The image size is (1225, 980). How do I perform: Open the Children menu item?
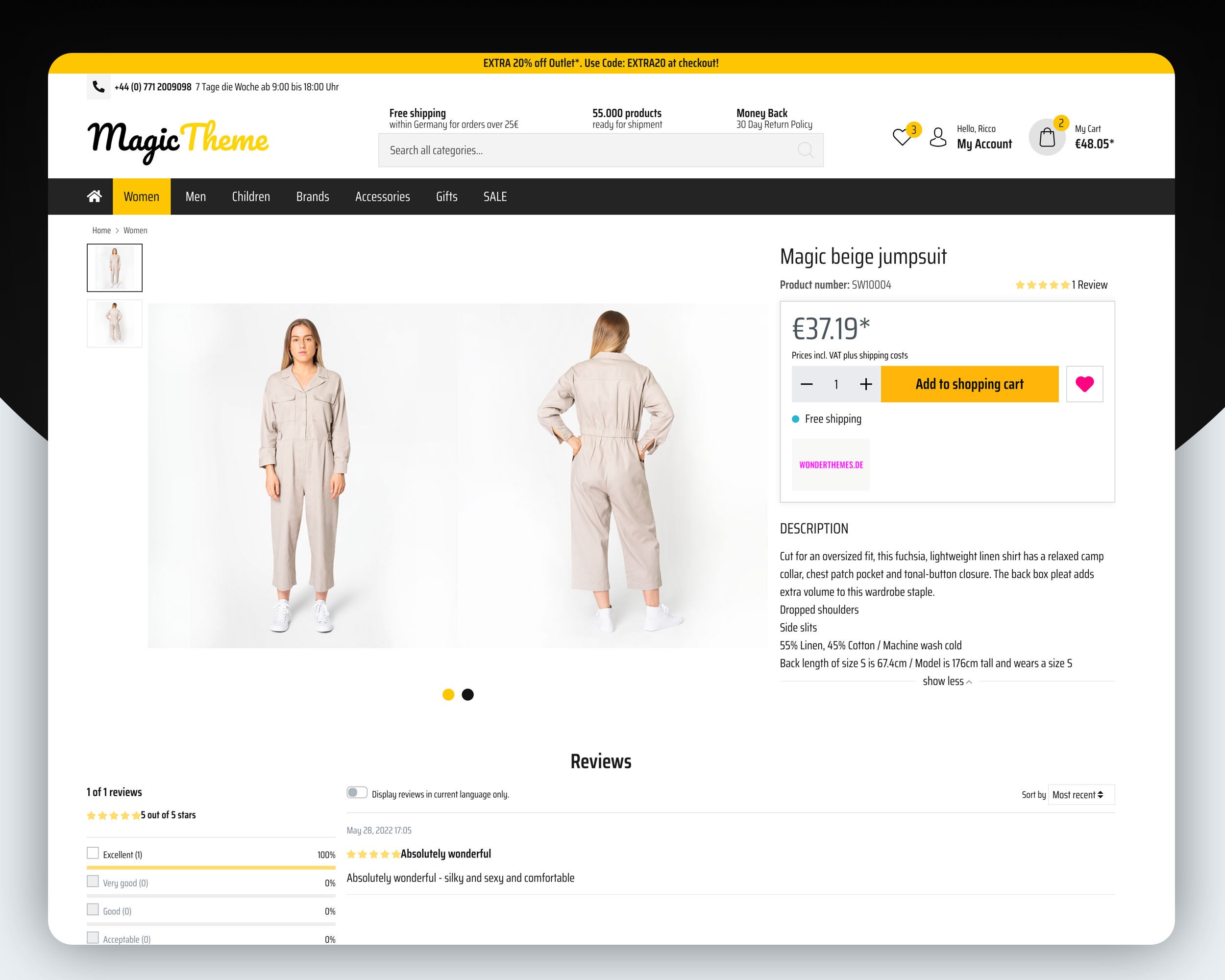pos(250,196)
